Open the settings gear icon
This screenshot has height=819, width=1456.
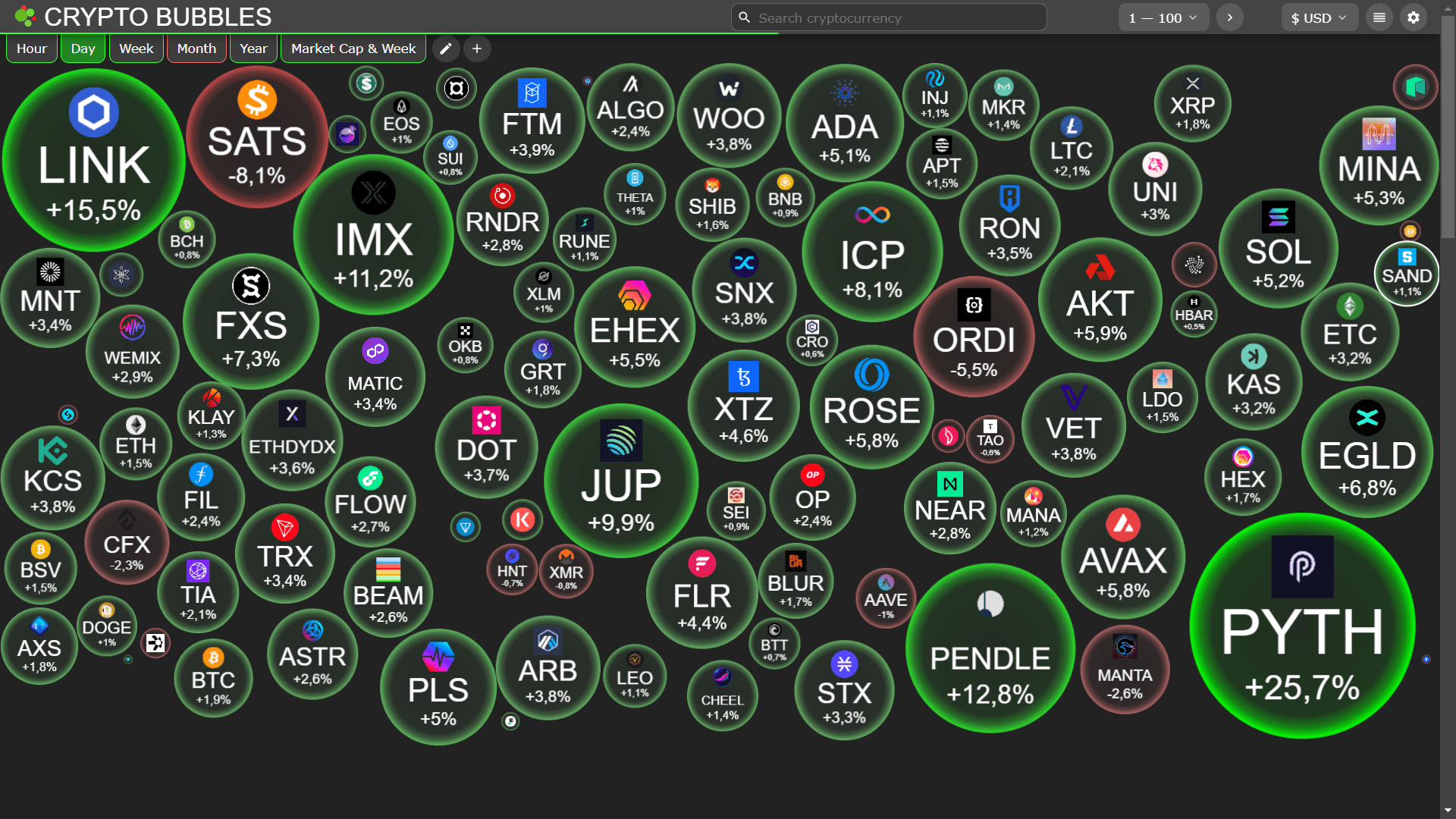(x=1414, y=17)
